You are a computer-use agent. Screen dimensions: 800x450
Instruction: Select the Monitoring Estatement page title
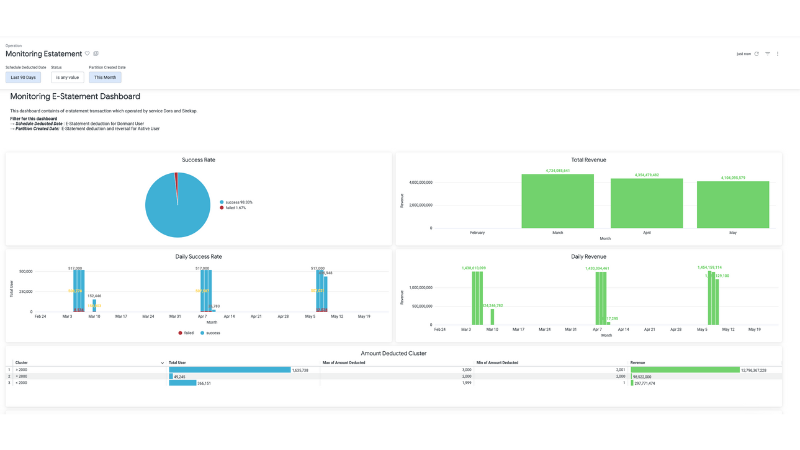[x=43, y=54]
